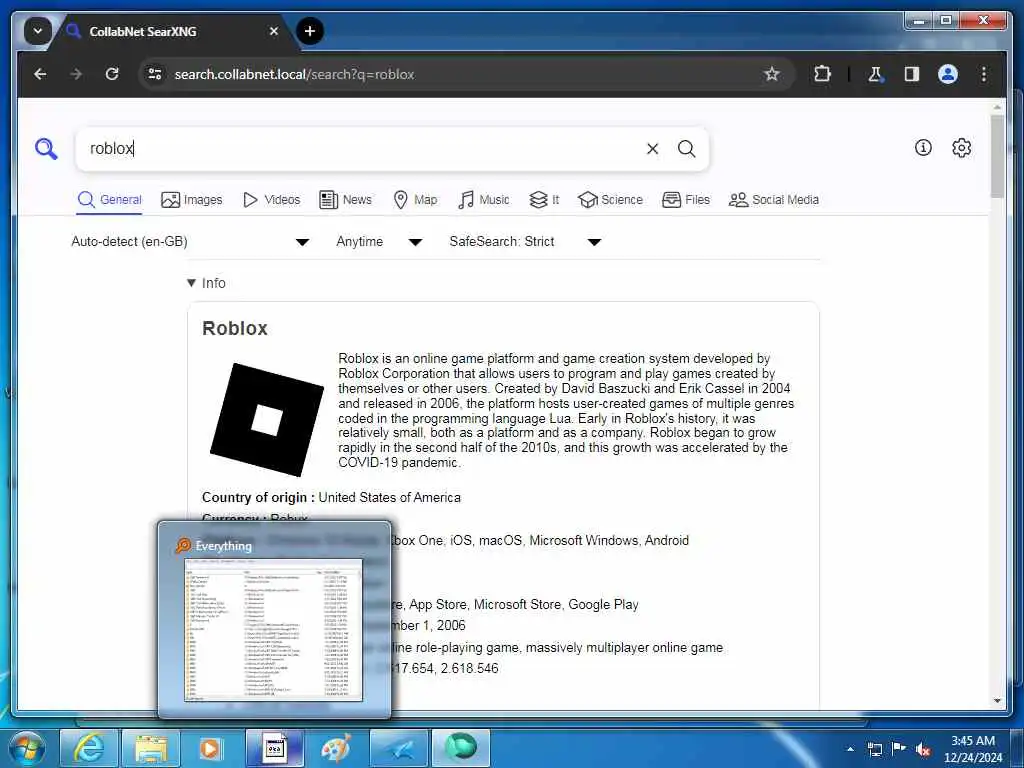
Task: Go back in browser history
Action: (40, 74)
